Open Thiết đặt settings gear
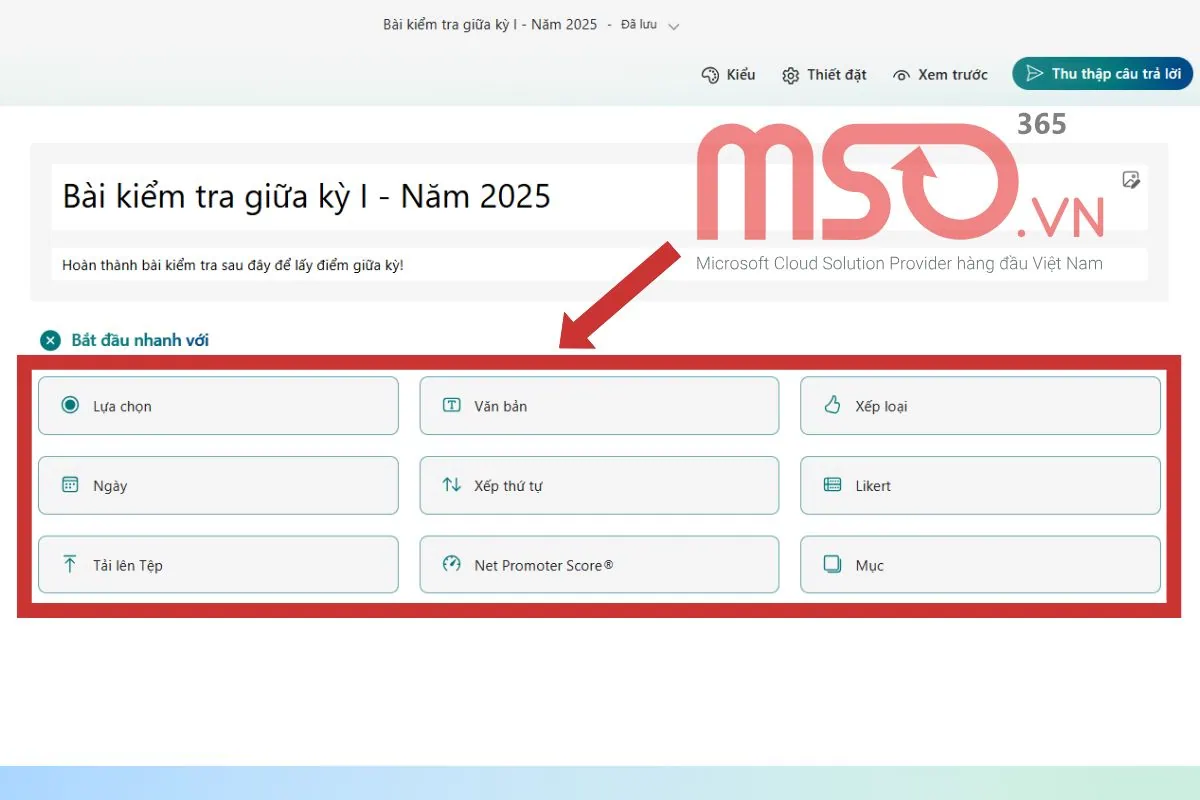The image size is (1200, 800). point(824,75)
